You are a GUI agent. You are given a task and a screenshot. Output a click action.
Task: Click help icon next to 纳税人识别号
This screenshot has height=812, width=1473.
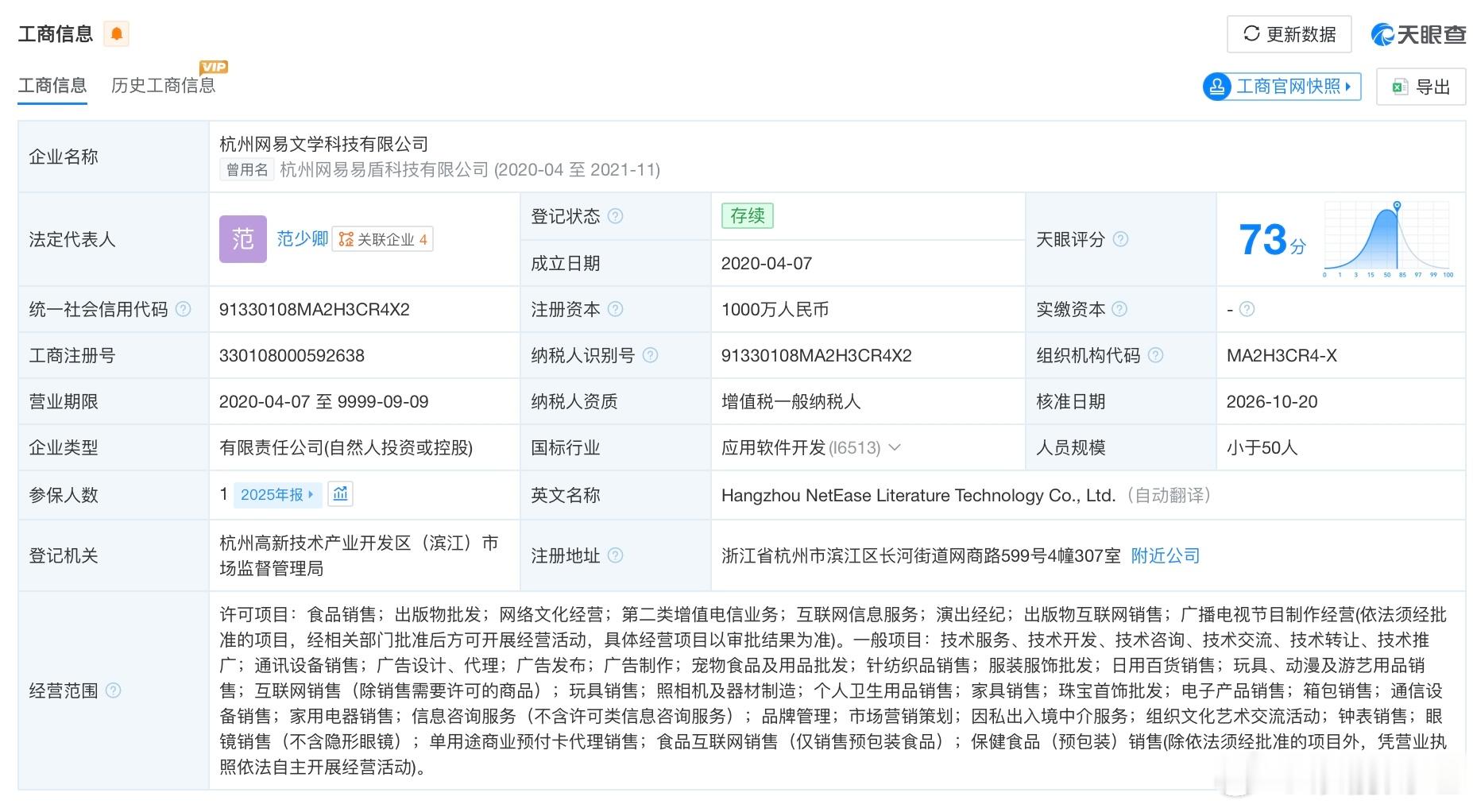coord(650,355)
